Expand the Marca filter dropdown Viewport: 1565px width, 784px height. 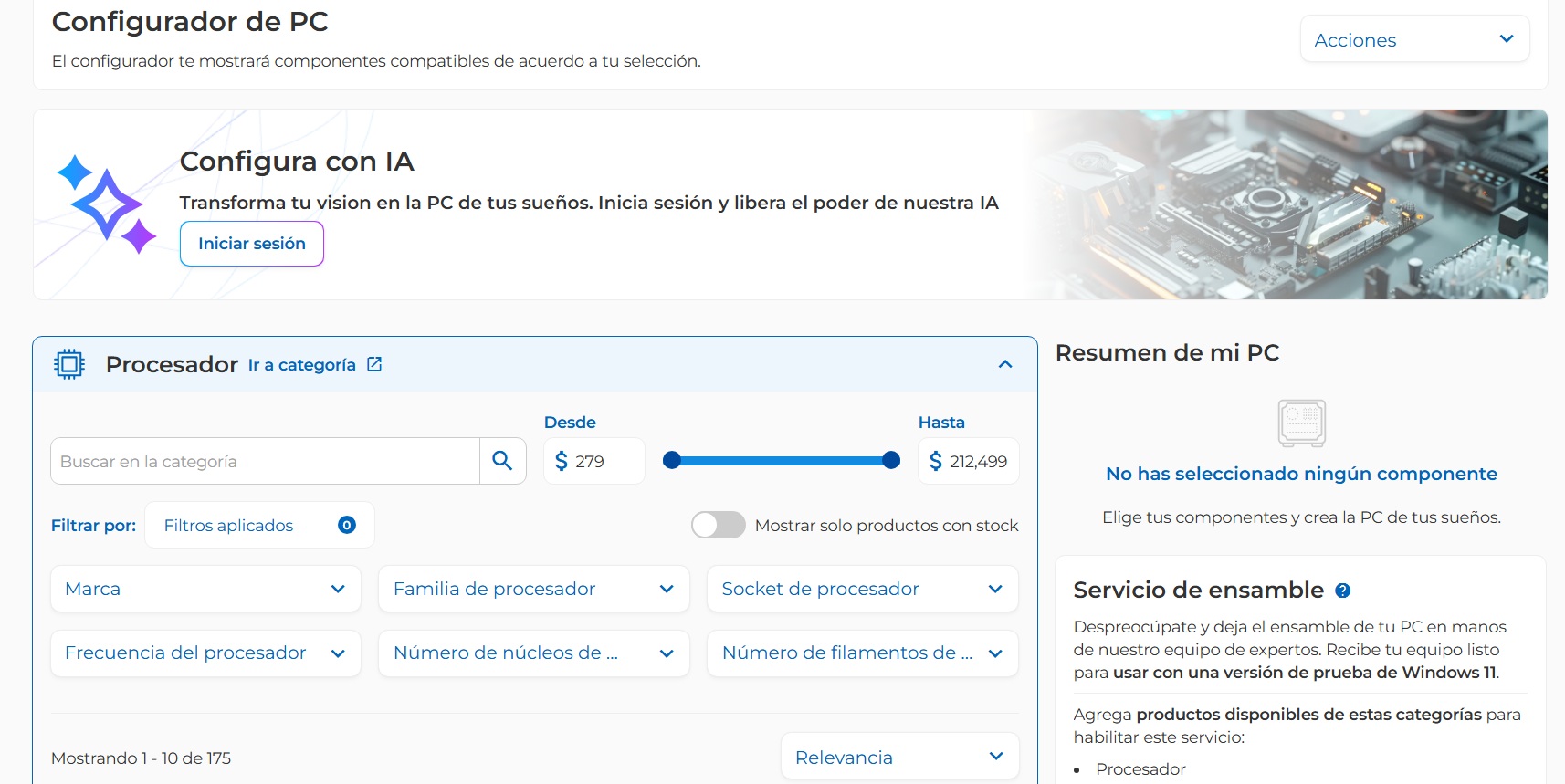(x=205, y=589)
